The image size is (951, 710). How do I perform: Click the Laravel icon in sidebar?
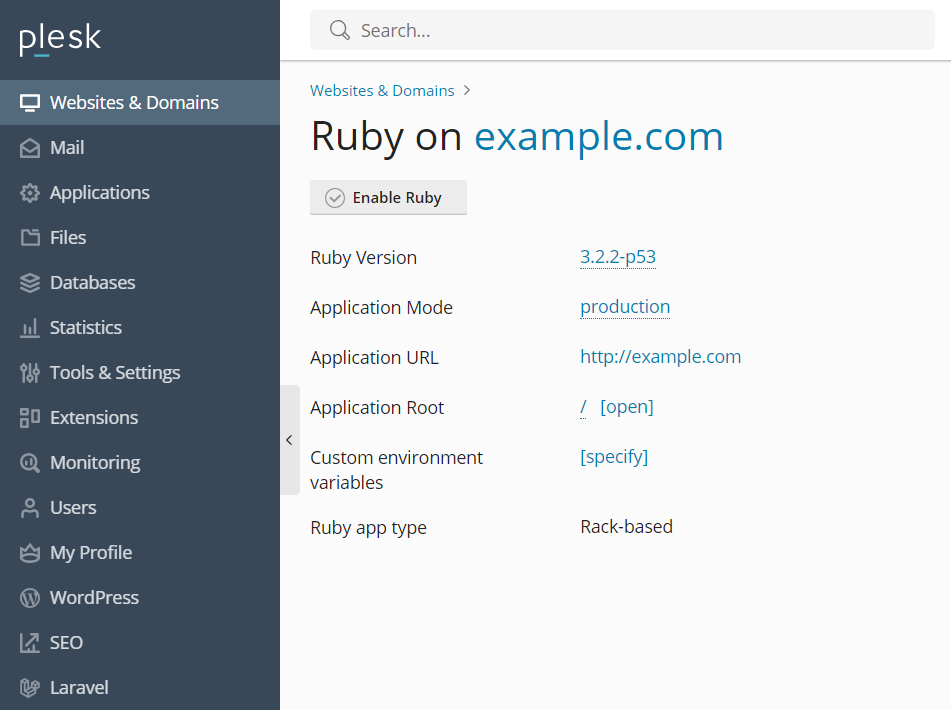point(30,688)
